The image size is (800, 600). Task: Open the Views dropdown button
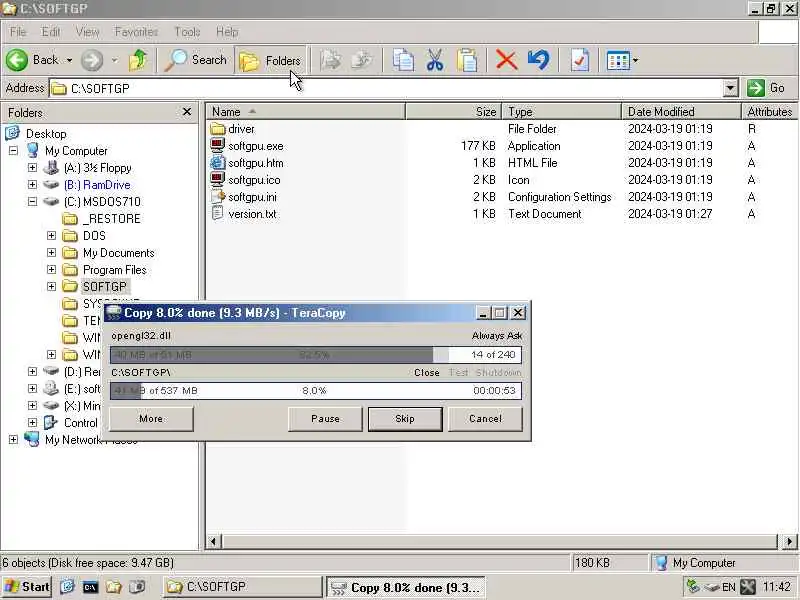click(622, 60)
